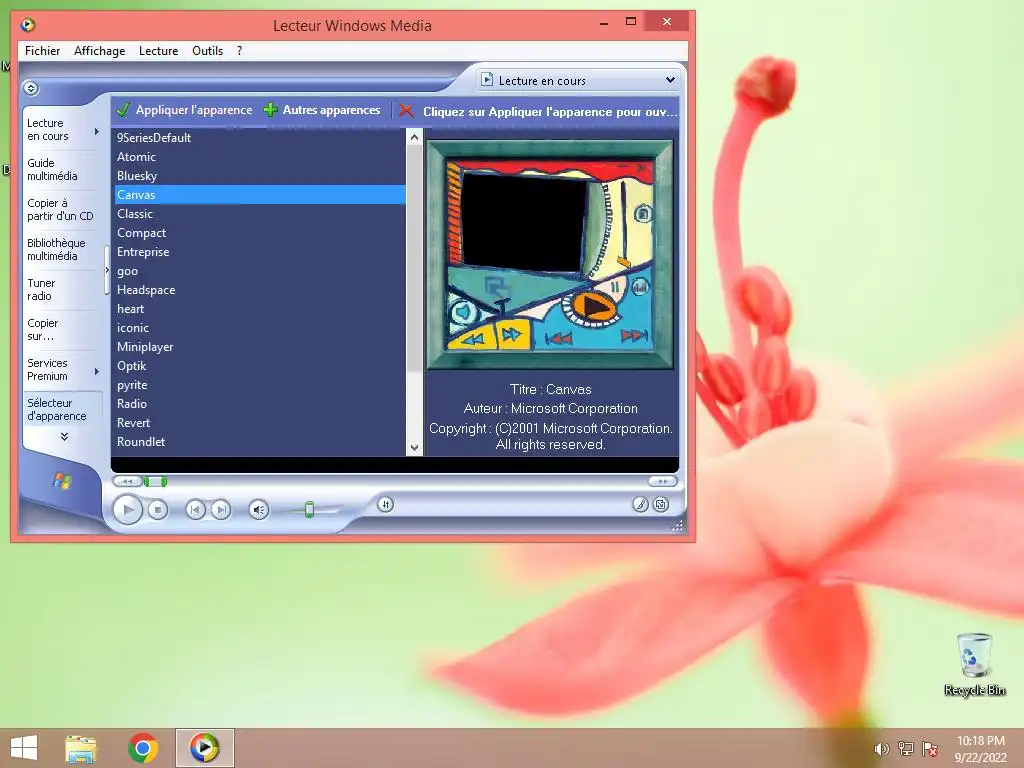Click Autres apparences button
Image resolution: width=1024 pixels, height=768 pixels.
coord(322,110)
